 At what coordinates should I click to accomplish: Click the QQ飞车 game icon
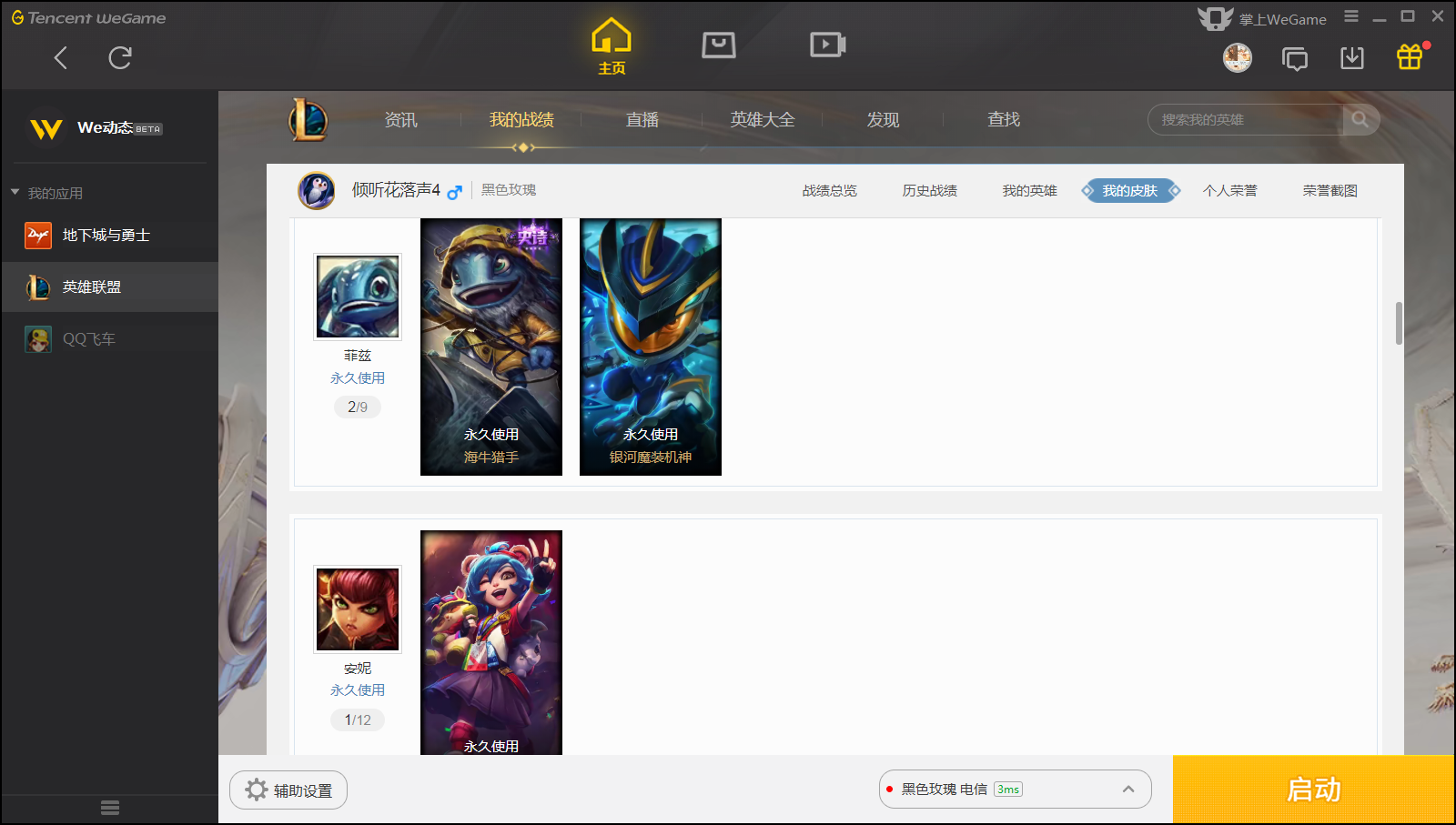pos(38,339)
